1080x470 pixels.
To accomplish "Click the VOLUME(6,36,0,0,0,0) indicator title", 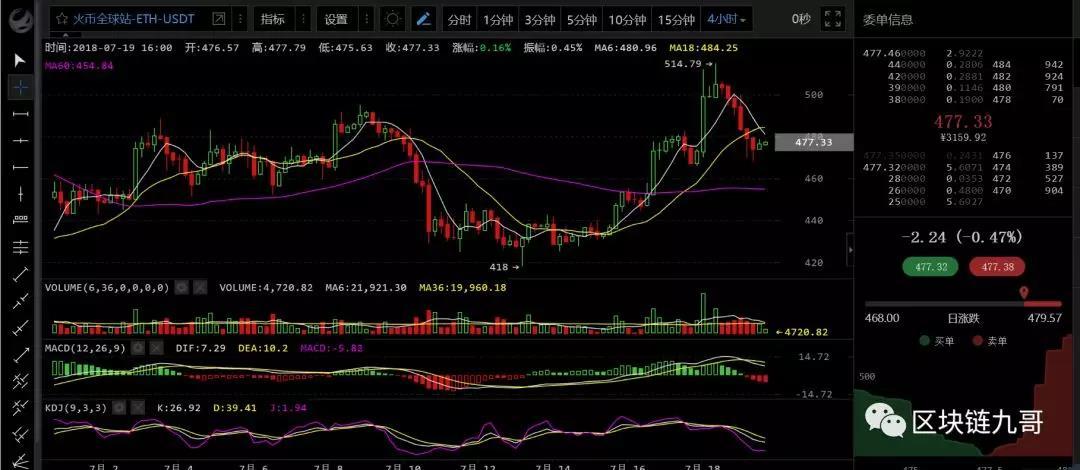I will pos(107,287).
